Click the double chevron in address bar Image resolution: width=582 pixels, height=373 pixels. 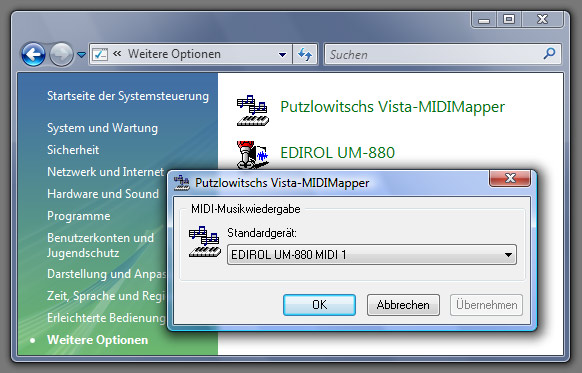click(117, 54)
